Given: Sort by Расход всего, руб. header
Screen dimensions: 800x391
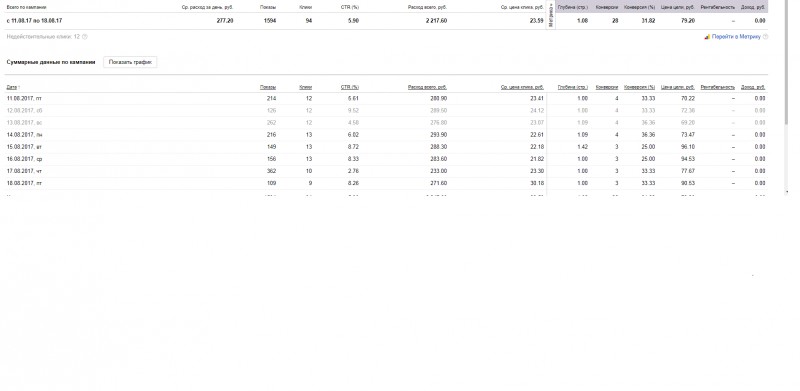Looking at the screenshot, I should click(428, 87).
